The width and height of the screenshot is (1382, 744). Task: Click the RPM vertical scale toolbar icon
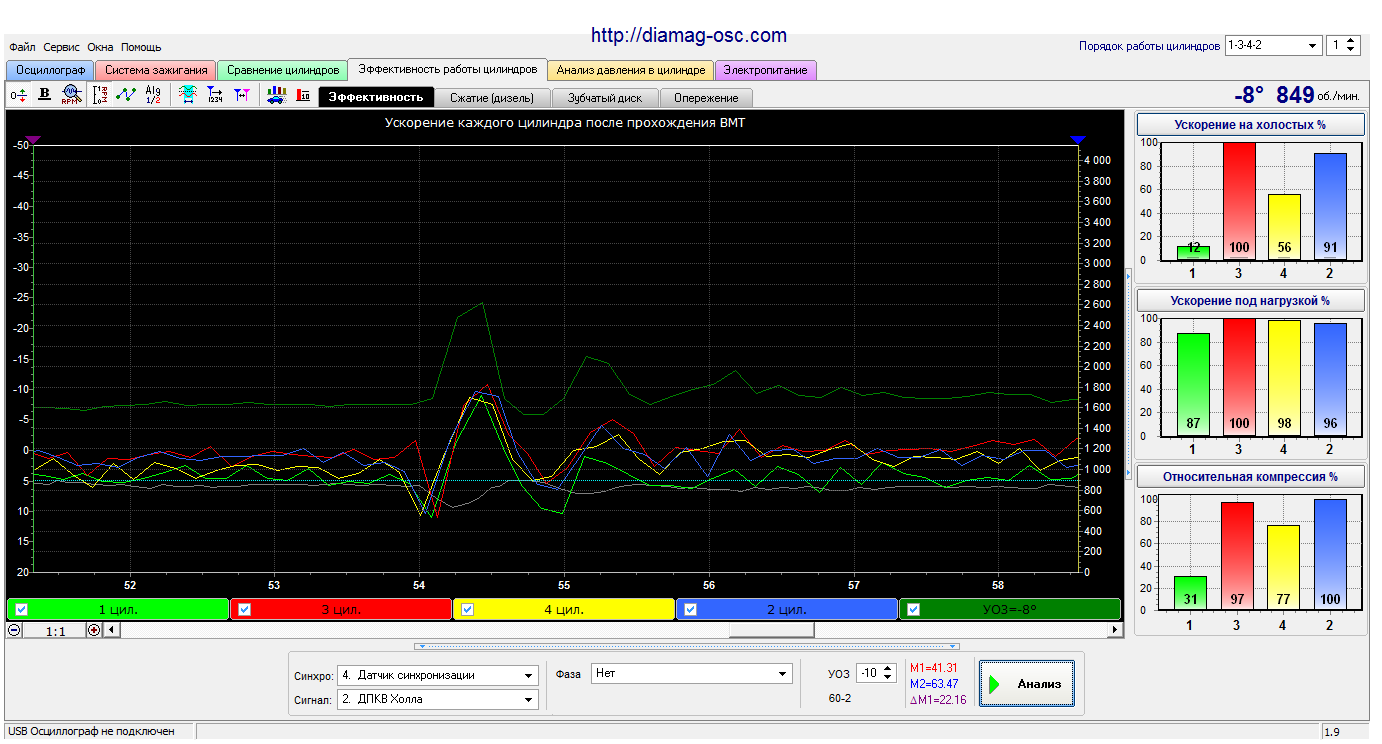[x=100, y=95]
